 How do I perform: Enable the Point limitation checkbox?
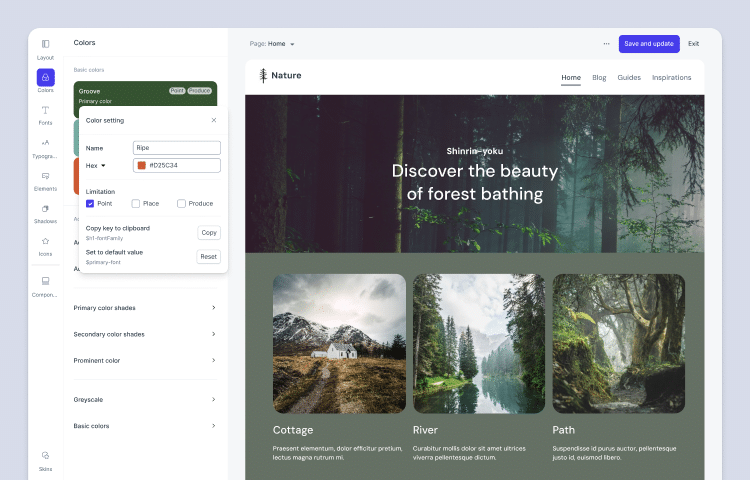click(x=90, y=204)
